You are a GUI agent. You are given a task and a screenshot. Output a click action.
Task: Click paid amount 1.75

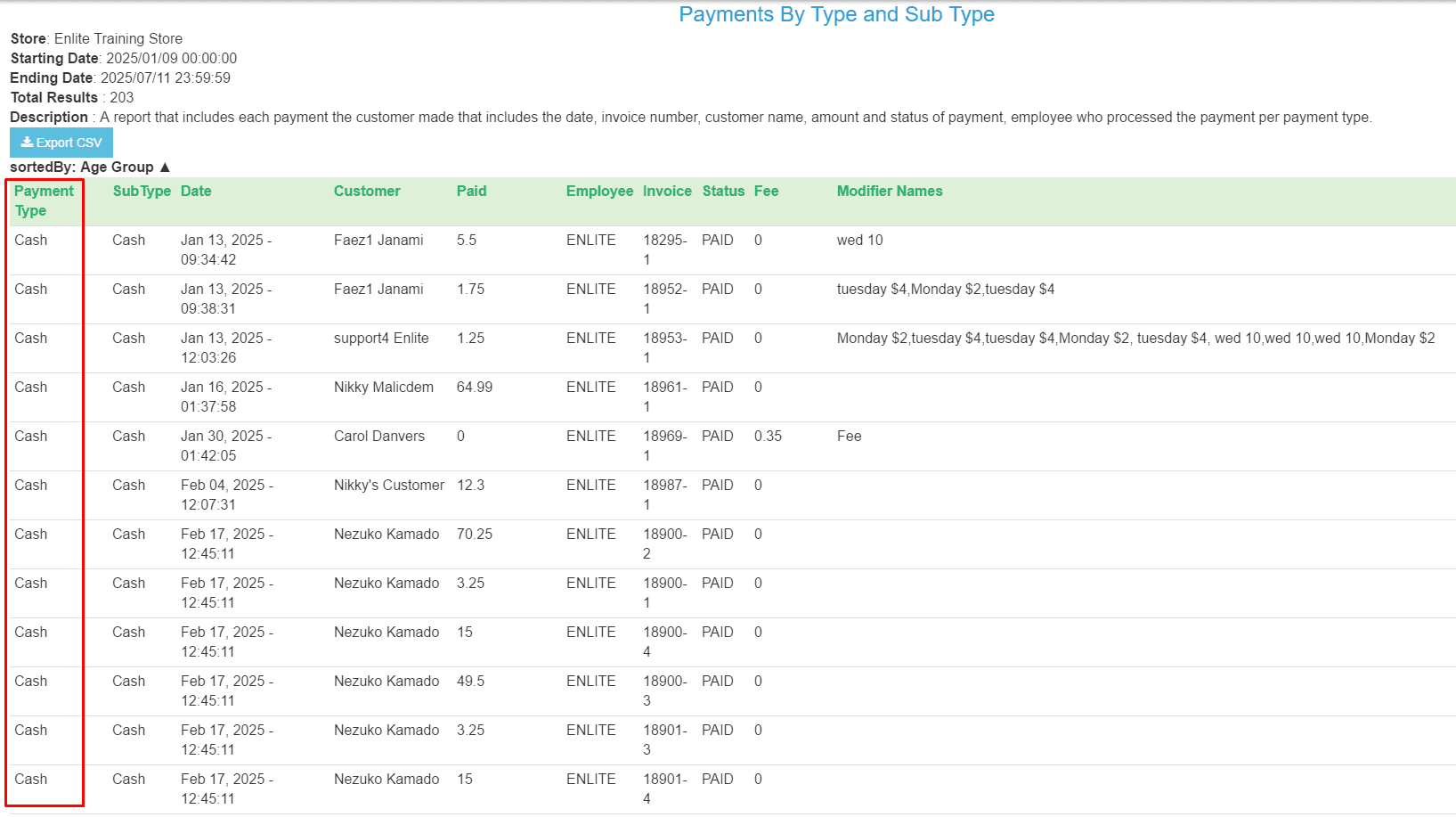(x=471, y=290)
